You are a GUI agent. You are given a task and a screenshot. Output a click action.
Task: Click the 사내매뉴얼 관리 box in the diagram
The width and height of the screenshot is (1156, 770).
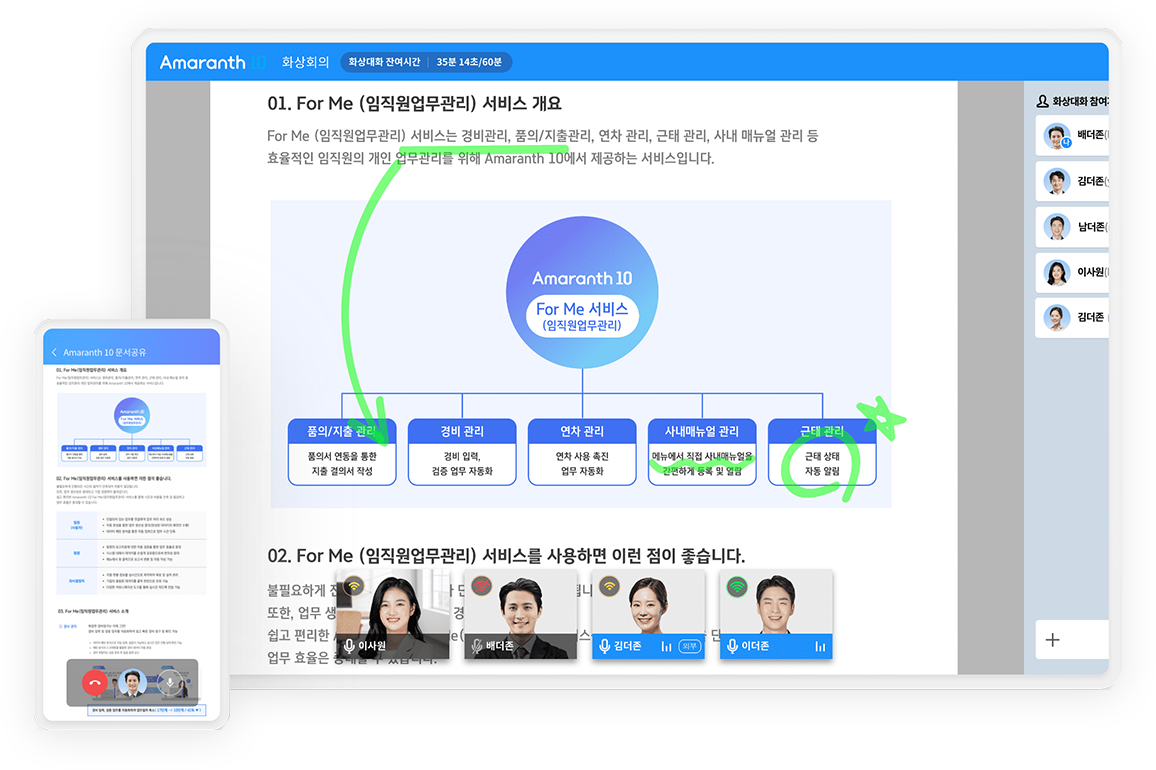[702, 452]
